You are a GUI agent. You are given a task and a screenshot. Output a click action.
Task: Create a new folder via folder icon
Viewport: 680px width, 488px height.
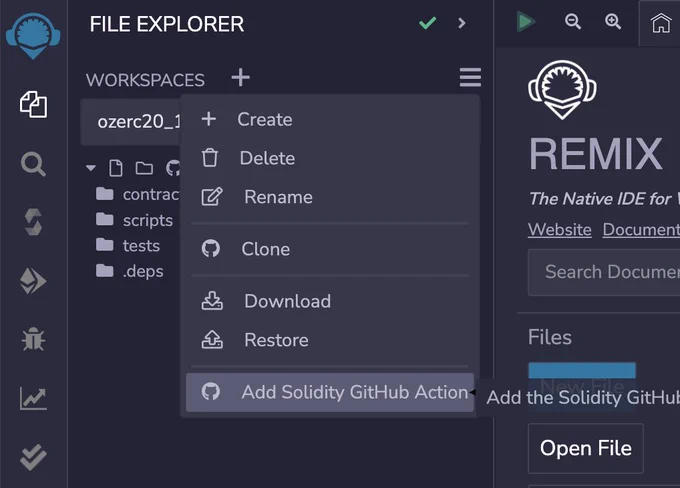click(x=144, y=168)
